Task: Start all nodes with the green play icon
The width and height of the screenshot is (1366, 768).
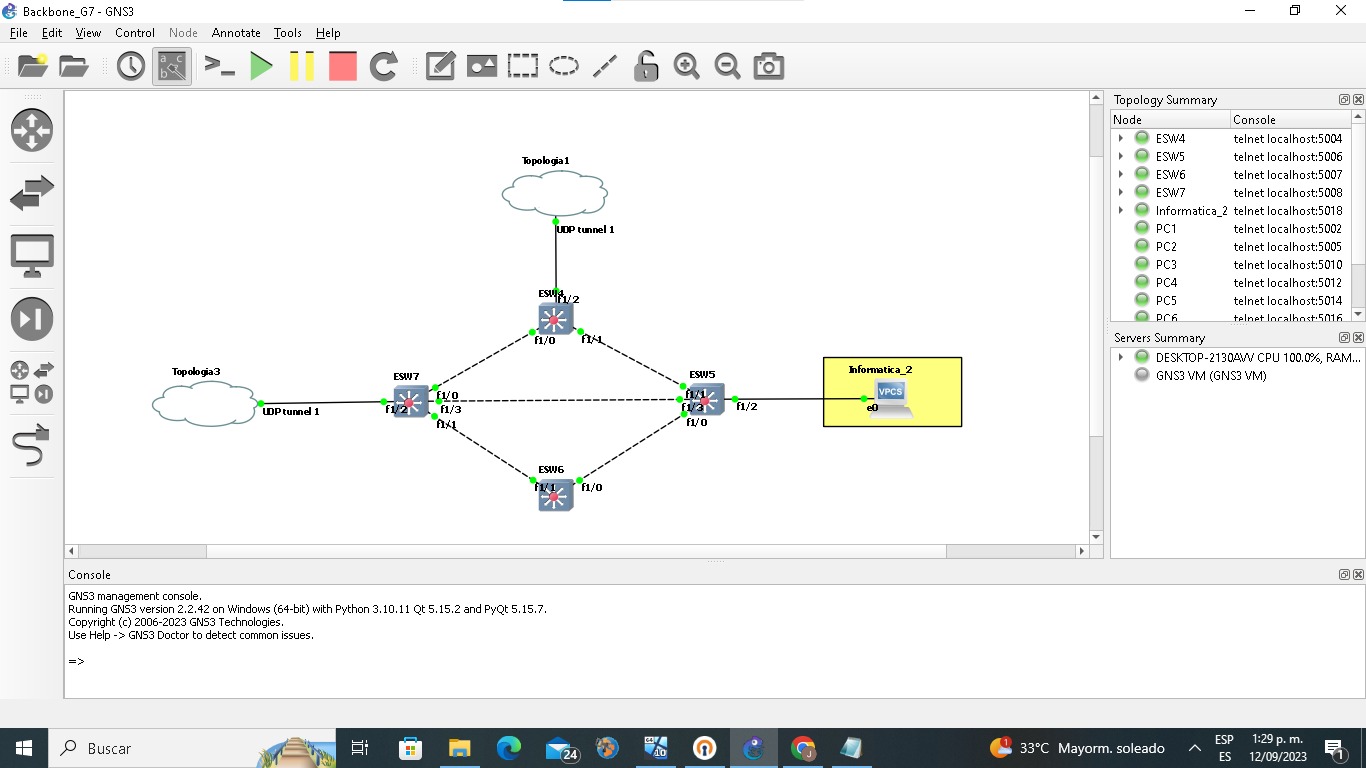Action: (x=261, y=66)
